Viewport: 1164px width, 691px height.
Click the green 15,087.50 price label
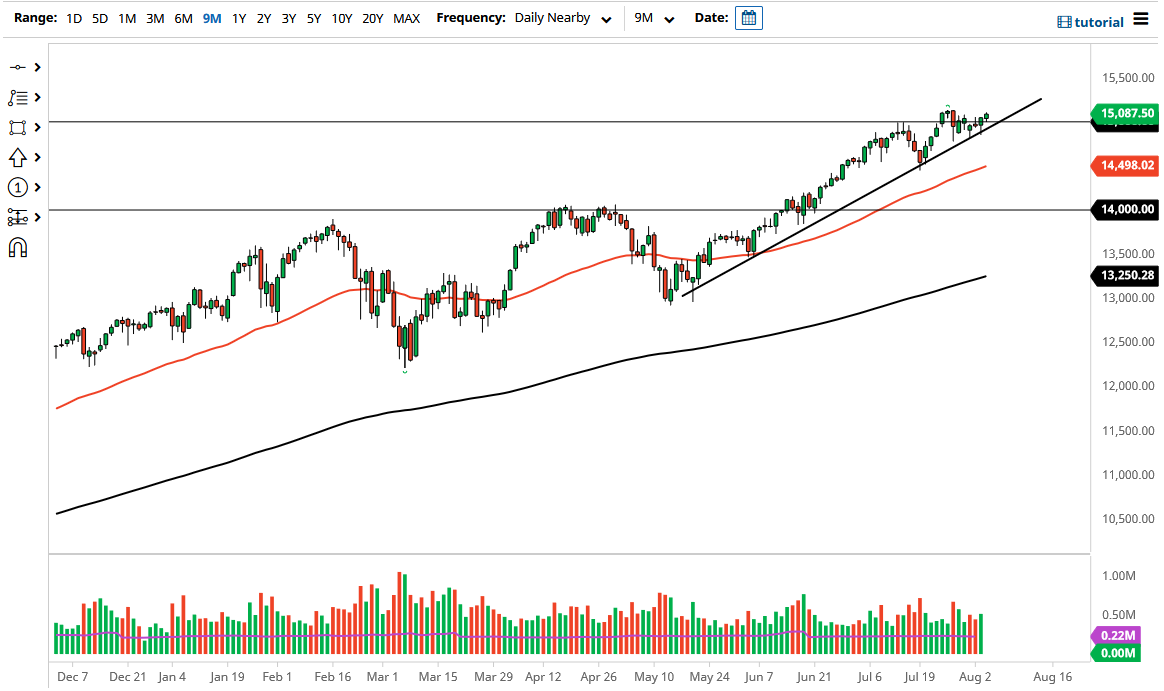coord(1125,114)
